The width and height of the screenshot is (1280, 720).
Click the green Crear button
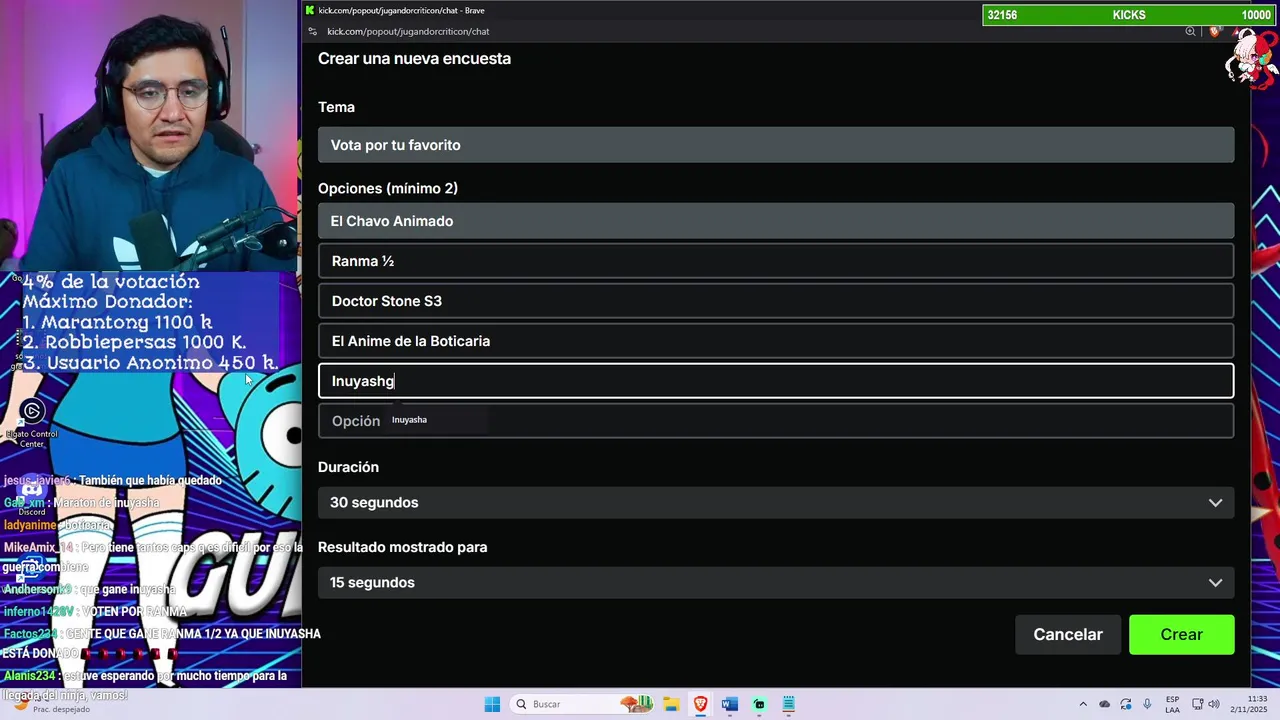point(1182,634)
